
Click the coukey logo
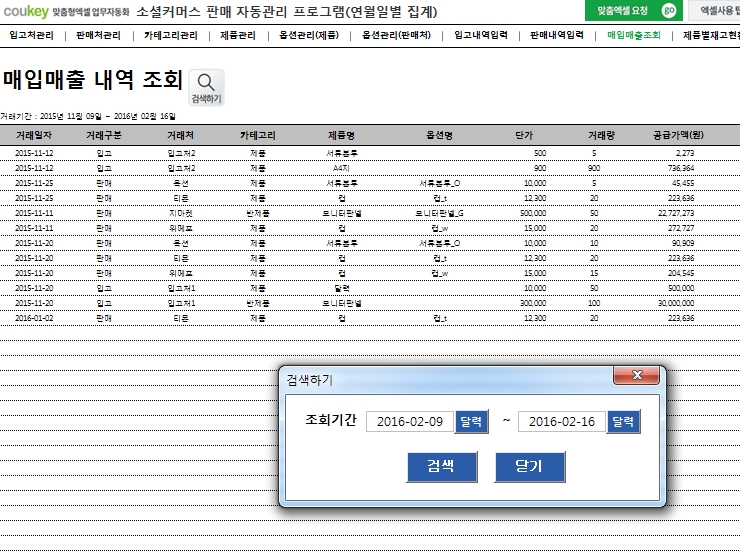point(25,11)
